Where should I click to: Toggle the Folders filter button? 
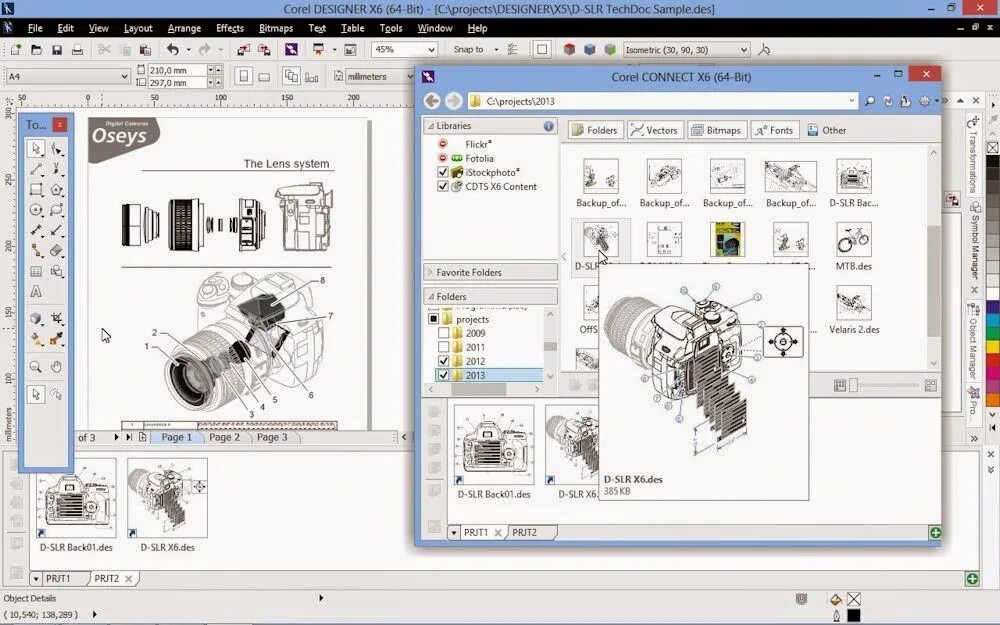coord(594,130)
